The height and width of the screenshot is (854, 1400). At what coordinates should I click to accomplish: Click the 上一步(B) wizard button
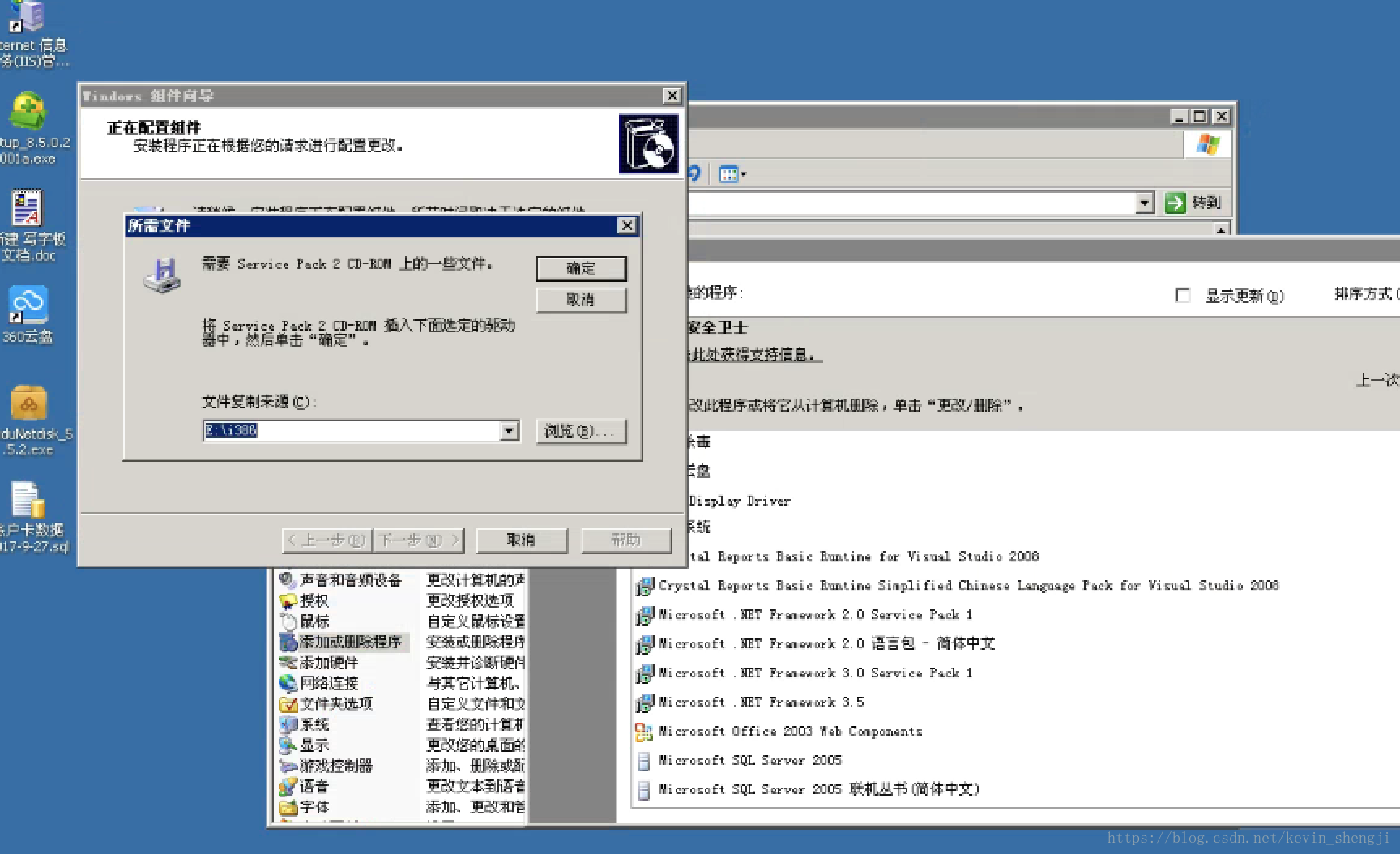[x=328, y=540]
